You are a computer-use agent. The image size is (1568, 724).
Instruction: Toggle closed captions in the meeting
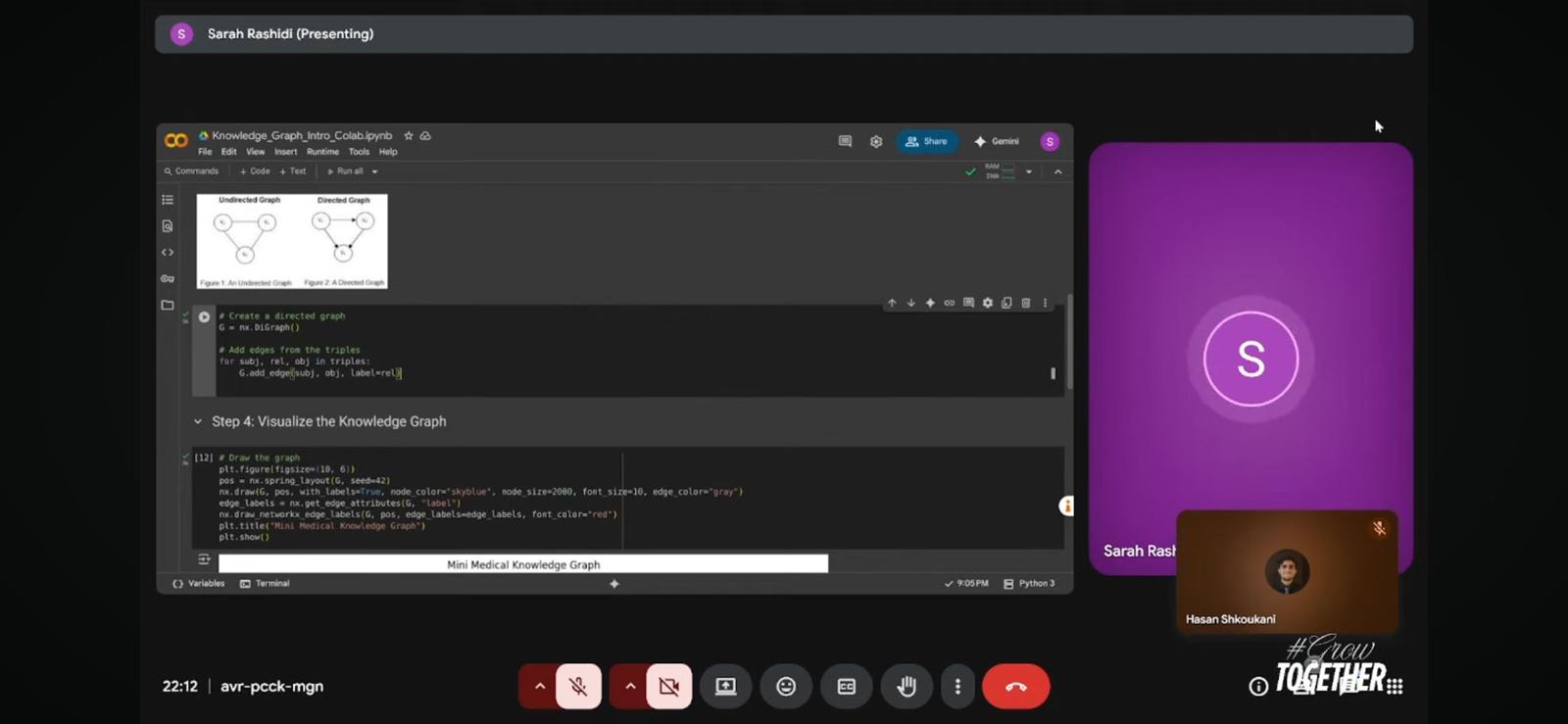tap(847, 687)
